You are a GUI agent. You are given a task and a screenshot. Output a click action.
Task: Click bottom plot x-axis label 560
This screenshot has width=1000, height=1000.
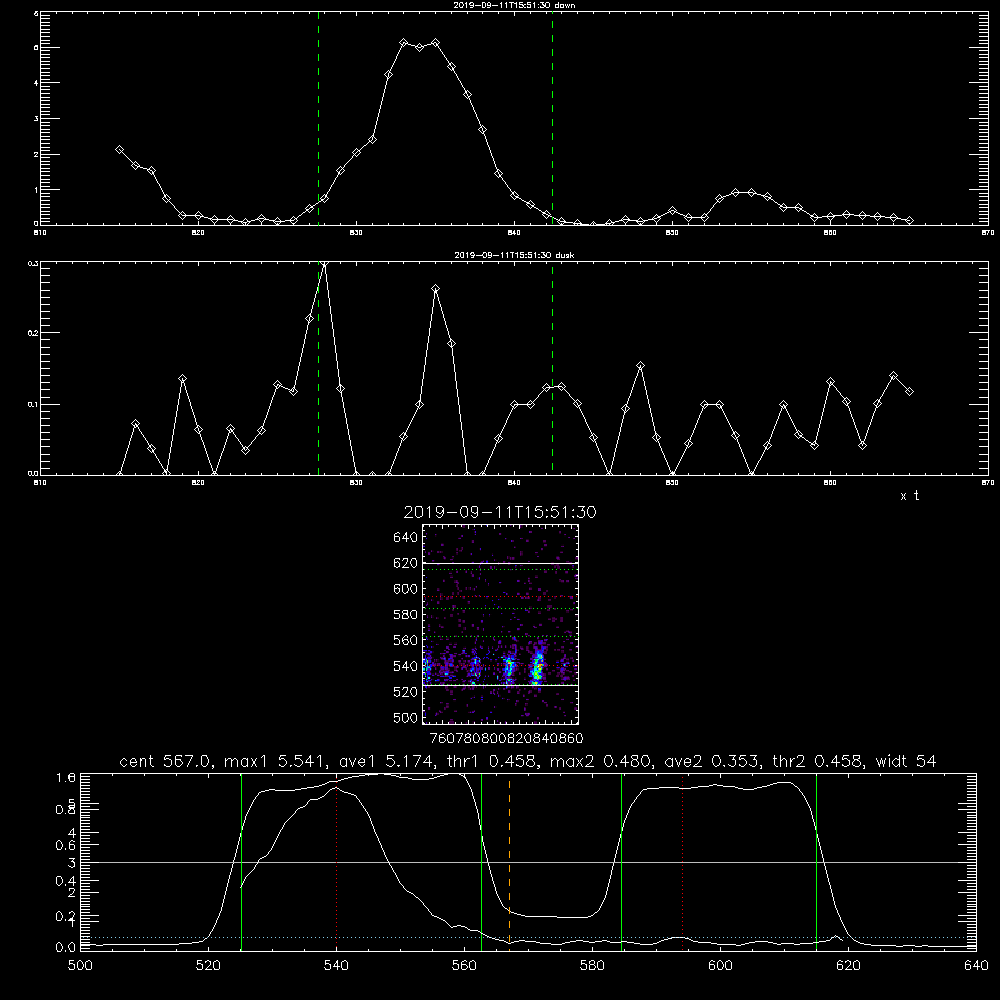coord(464,966)
